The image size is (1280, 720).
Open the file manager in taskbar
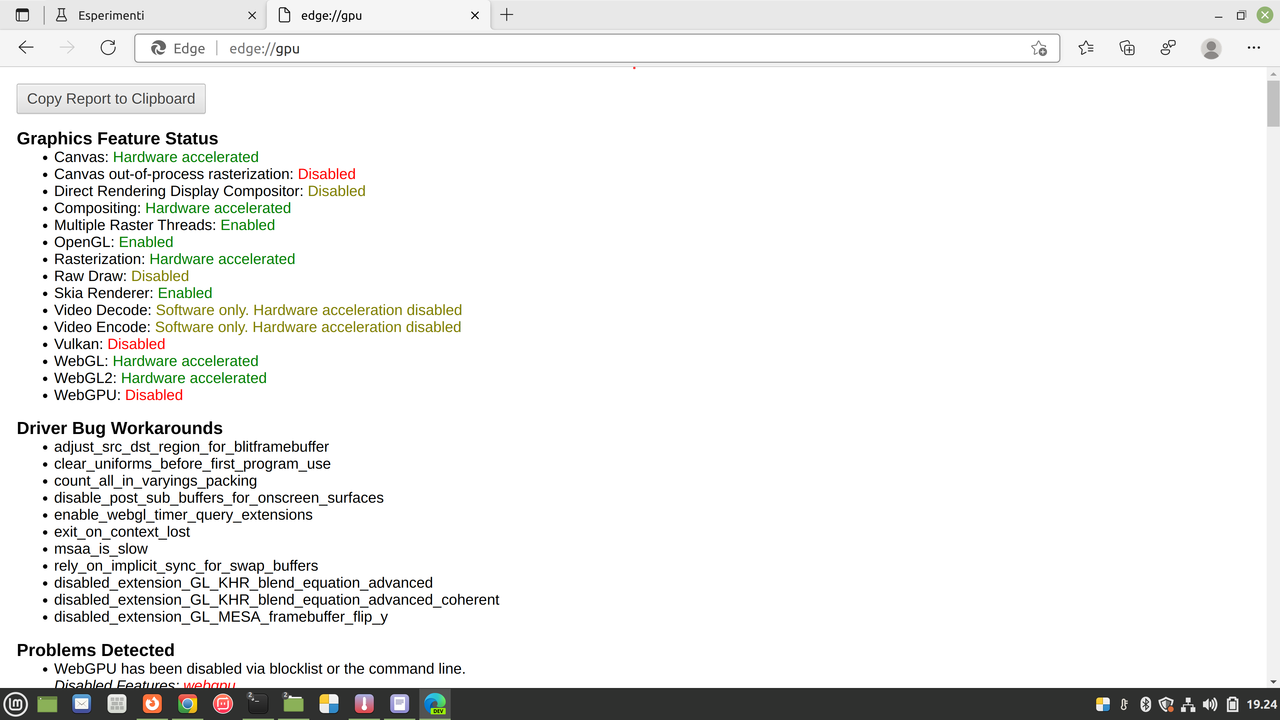pyautogui.click(x=47, y=704)
